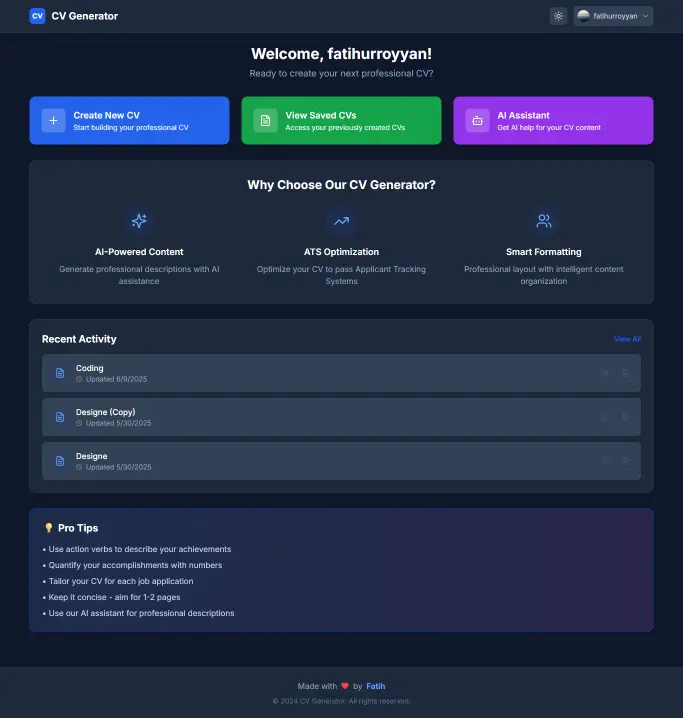Click the file icon beside Designe entry

coord(60,461)
